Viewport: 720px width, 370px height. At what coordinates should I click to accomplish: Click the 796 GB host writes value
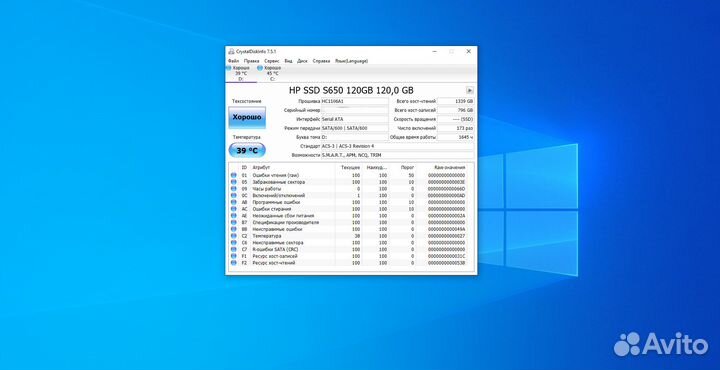[x=456, y=110]
